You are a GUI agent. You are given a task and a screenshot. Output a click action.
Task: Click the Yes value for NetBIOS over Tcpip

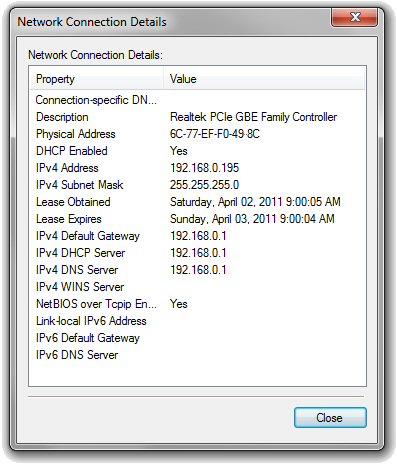point(179,304)
